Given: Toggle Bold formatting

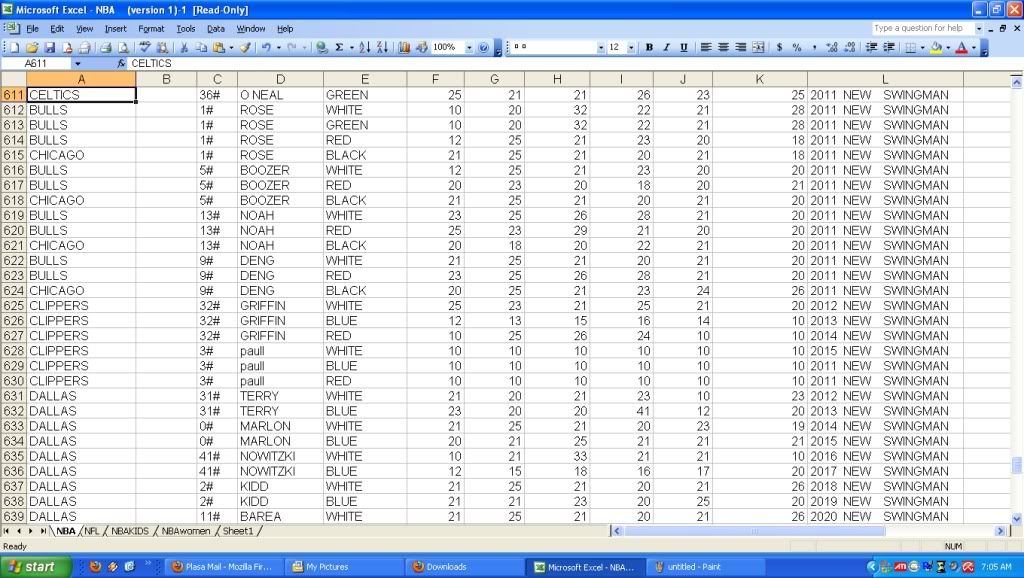Looking at the screenshot, I should coord(649,48).
